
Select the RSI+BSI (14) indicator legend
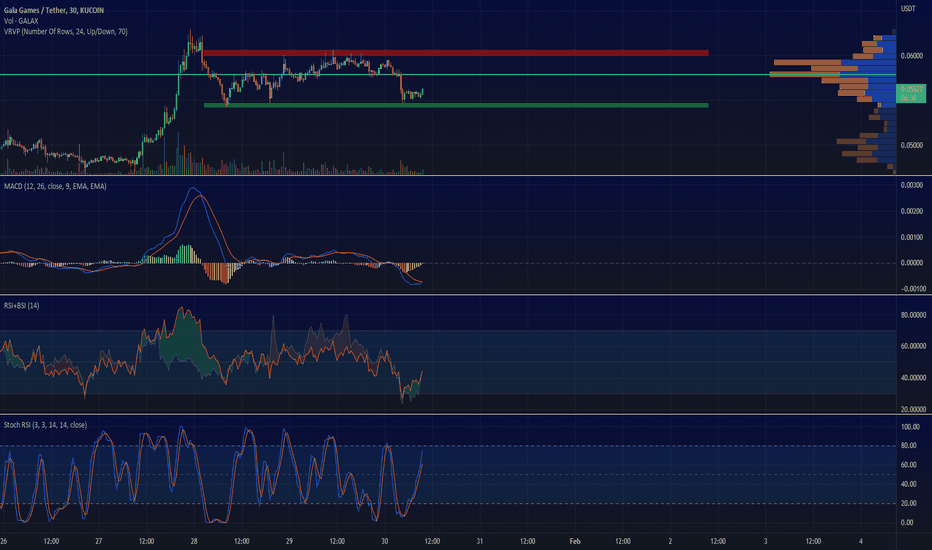coord(21,306)
